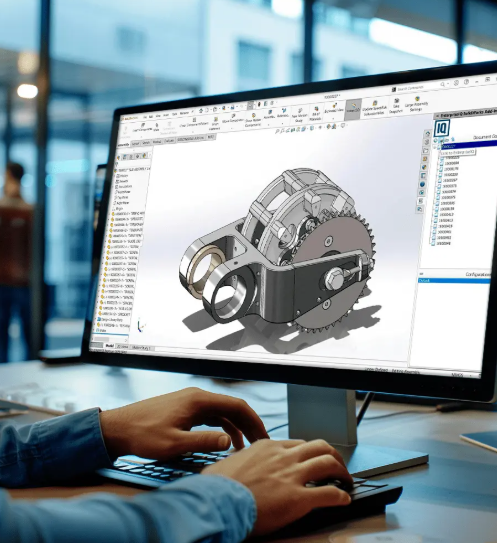Open the Bill of Materials tool
This screenshot has height=543, width=497.
[316, 114]
